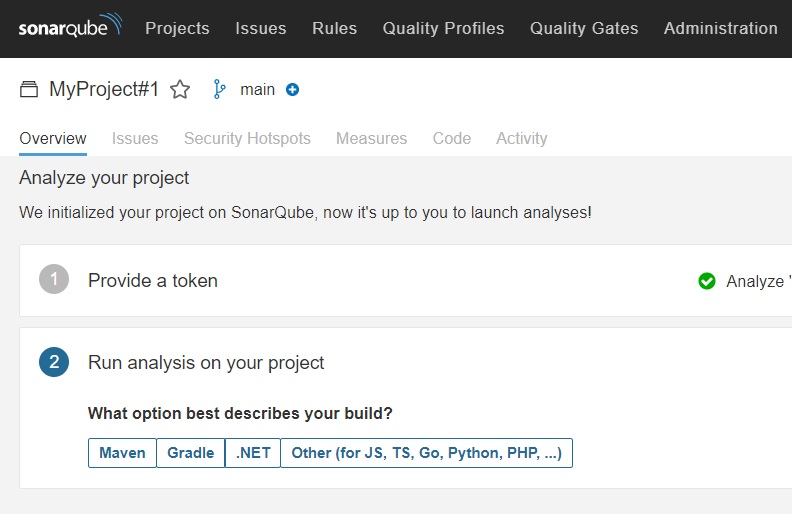
Task: Go to the Rules menu item
Action: click(x=334, y=28)
